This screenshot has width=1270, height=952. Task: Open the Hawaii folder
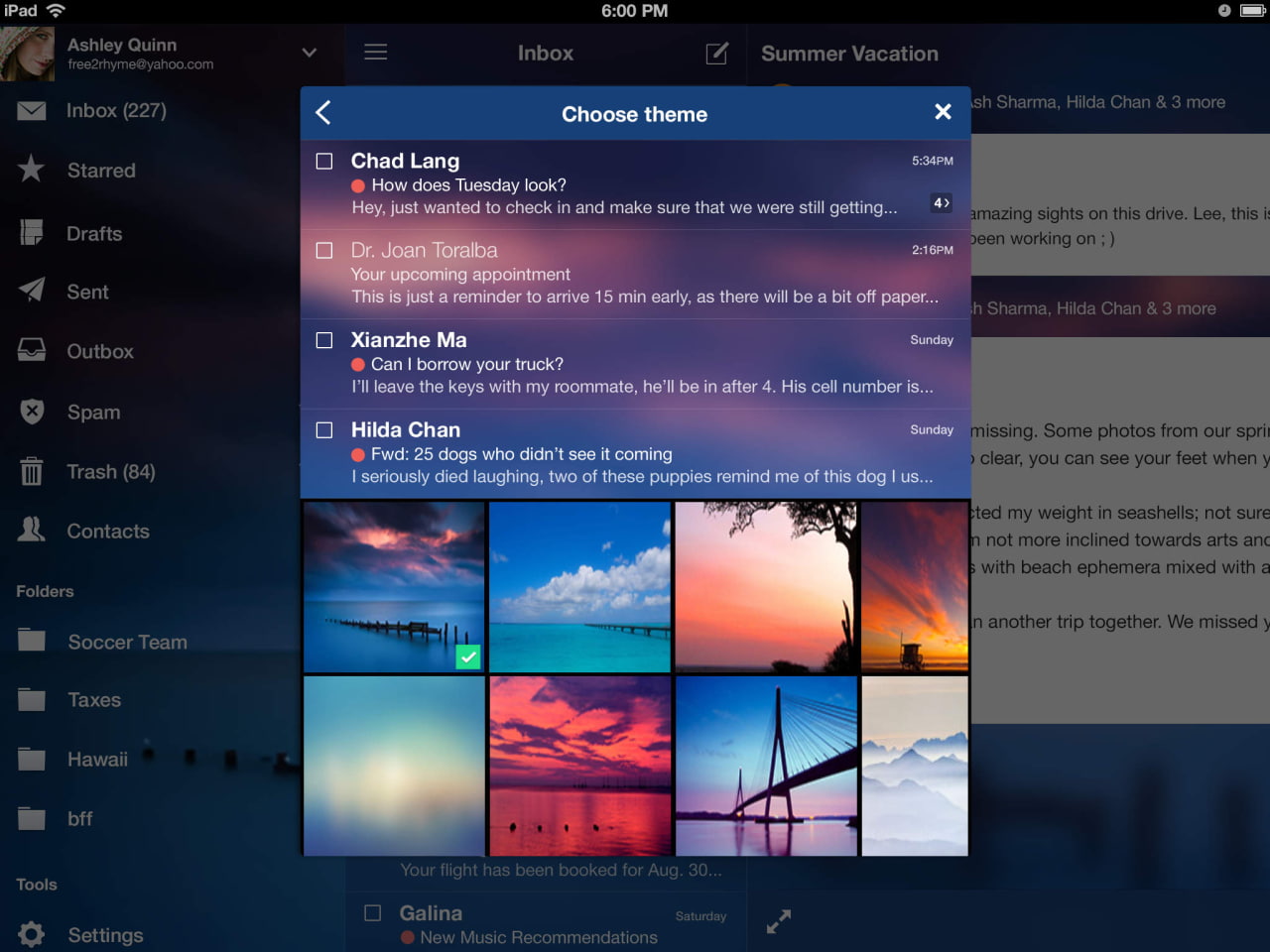click(96, 759)
